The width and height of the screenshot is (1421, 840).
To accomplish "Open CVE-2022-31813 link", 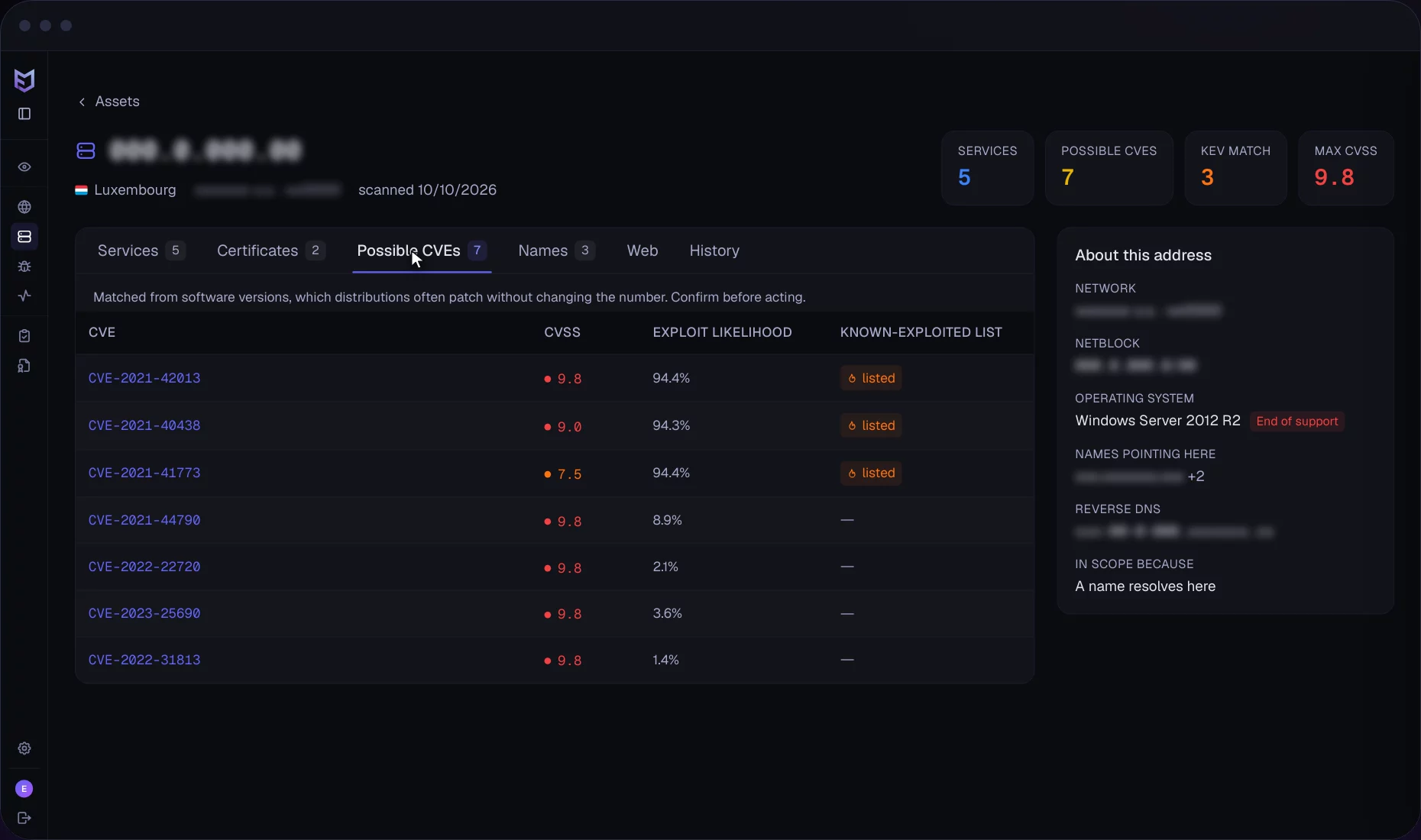I will pyautogui.click(x=144, y=660).
